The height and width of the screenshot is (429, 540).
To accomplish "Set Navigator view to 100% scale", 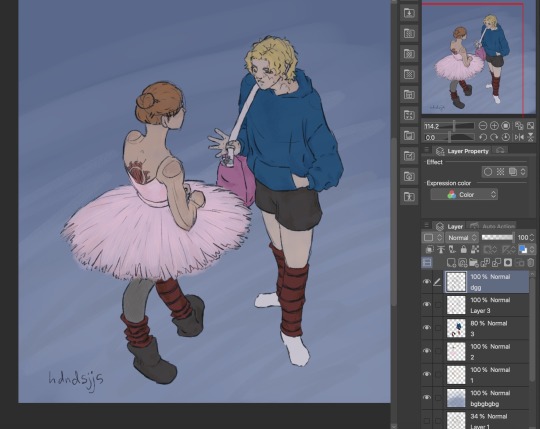I will point(506,126).
